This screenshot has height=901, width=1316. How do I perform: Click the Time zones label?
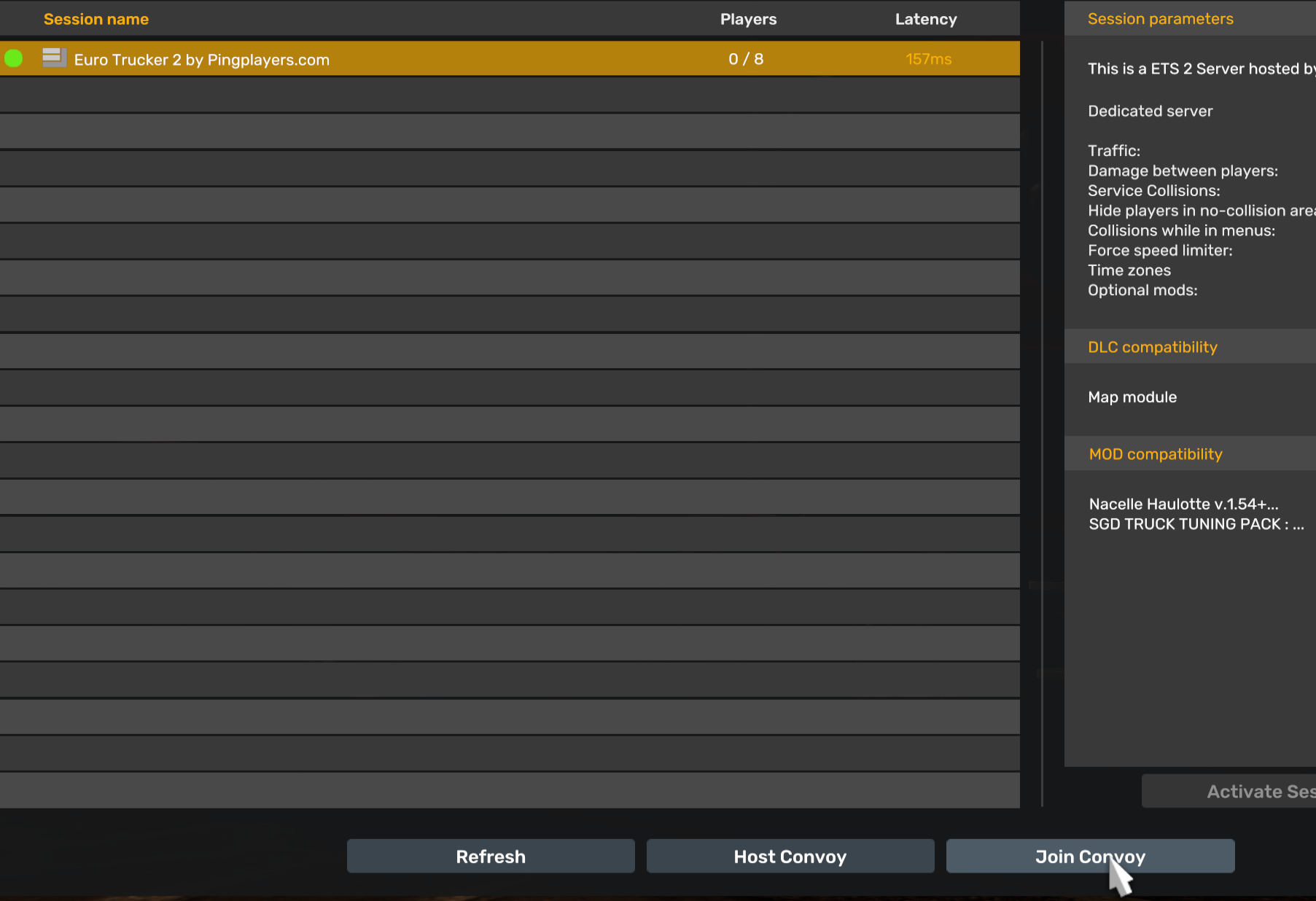[1129, 270]
